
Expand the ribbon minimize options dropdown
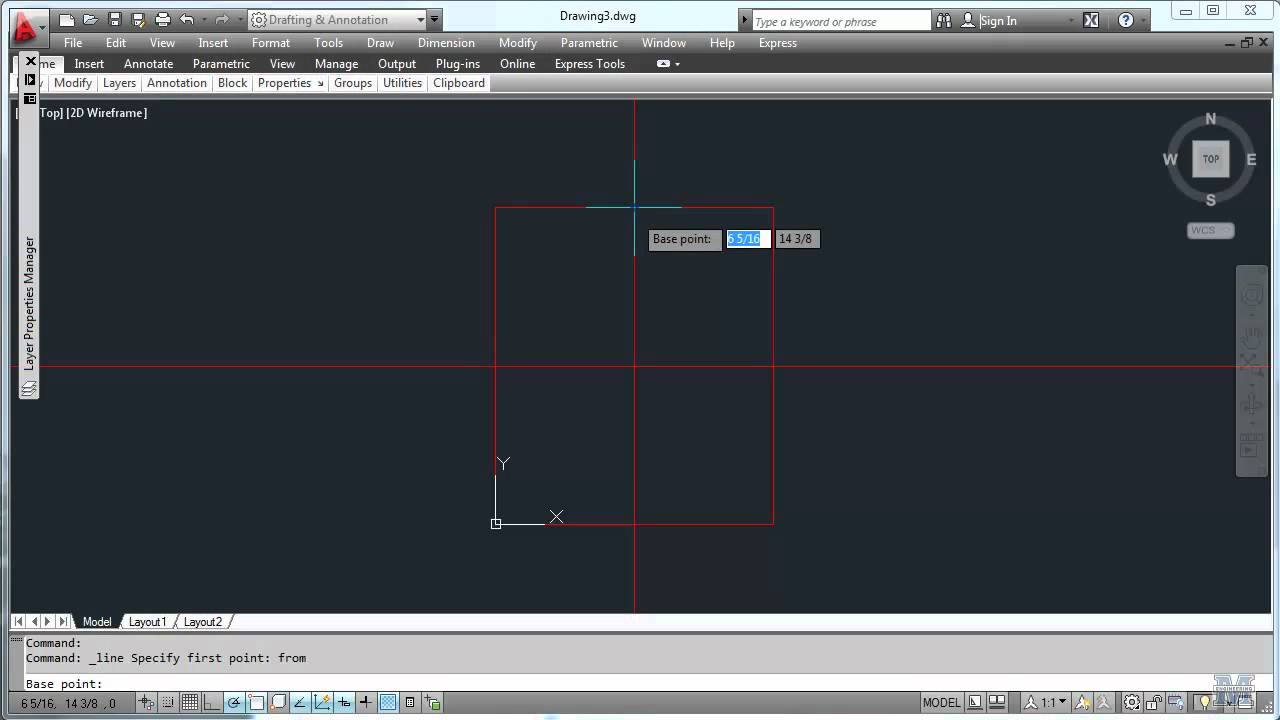[677, 64]
